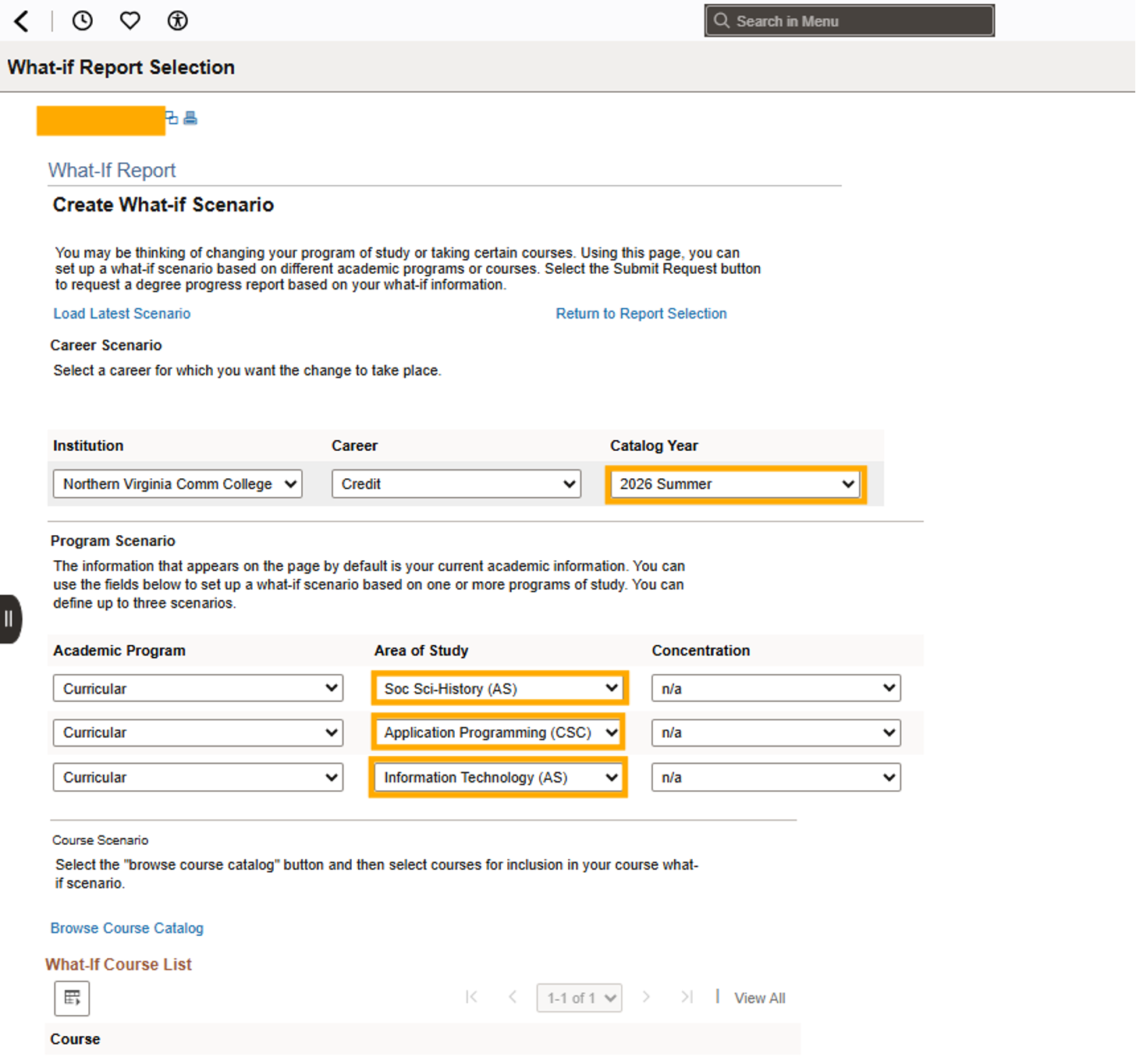1136x1064 pixels.
Task: Open Browse Course Catalog link
Action: point(127,928)
